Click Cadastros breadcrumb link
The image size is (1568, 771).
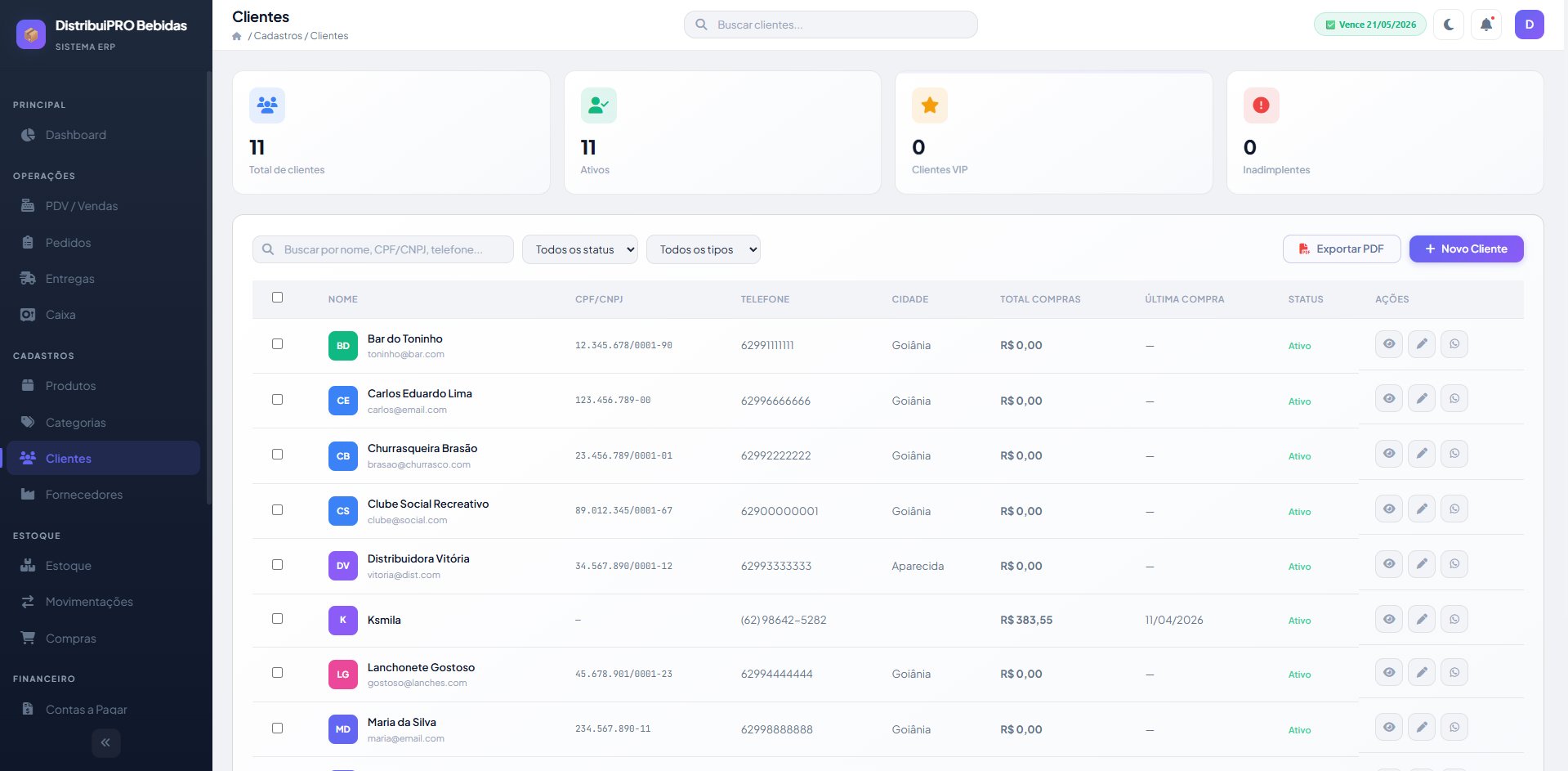pyautogui.click(x=278, y=36)
